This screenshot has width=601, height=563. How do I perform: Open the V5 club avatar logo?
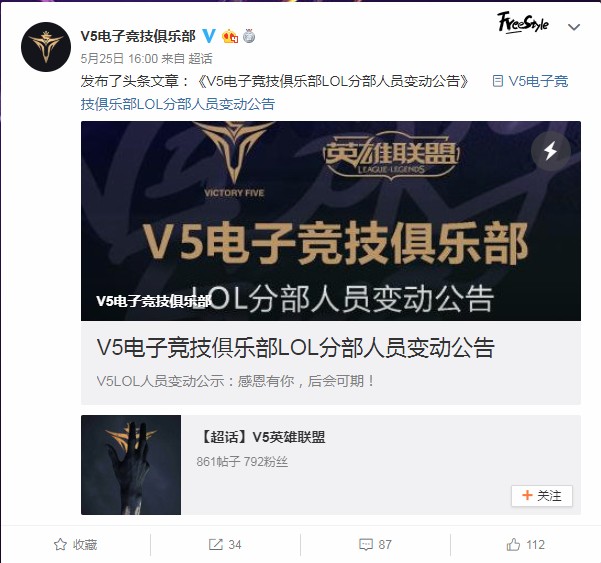pyautogui.click(x=46, y=47)
